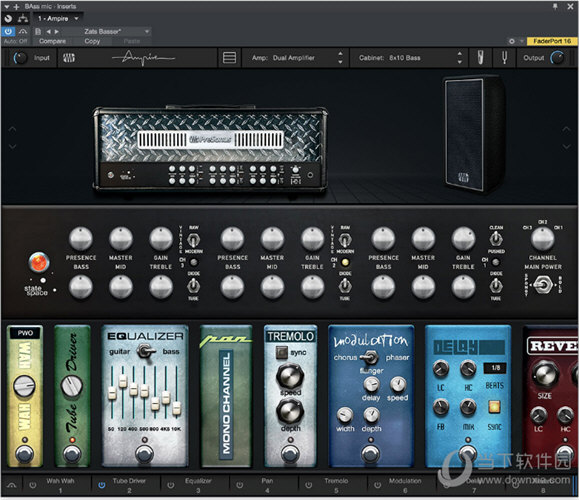Flip the Modulation chorus/phaser switch
Screen dimensions: 579x500
[369, 357]
